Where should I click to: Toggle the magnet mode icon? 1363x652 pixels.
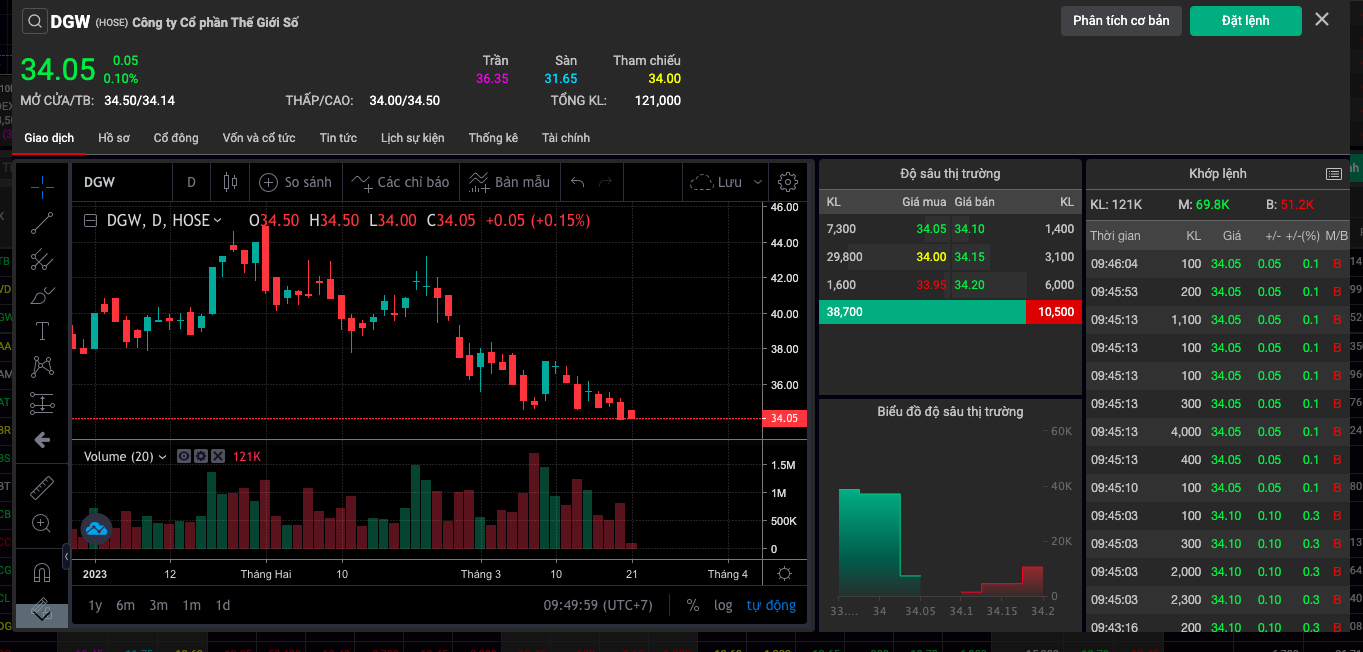pos(42,573)
